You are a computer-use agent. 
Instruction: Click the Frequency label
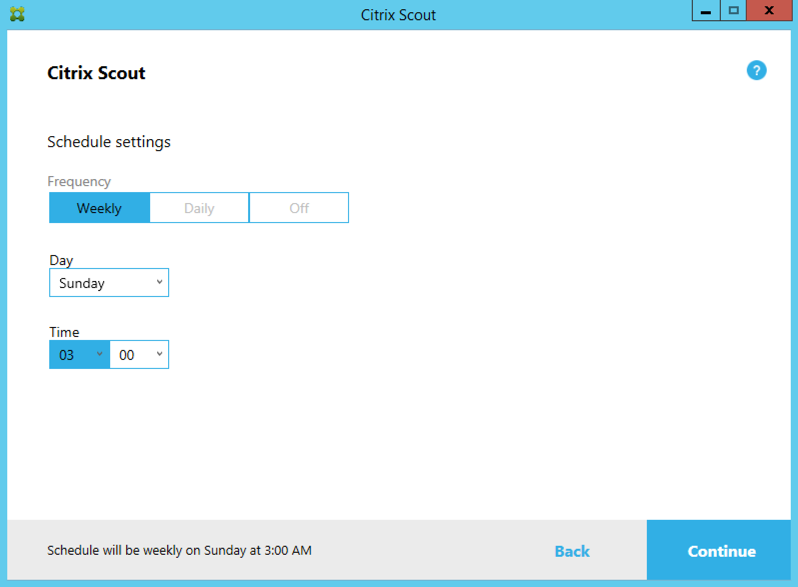(x=79, y=181)
